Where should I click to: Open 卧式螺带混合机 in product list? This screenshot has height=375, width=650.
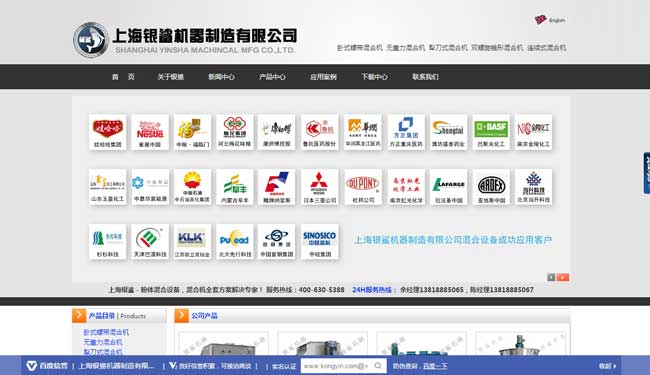(x=106, y=332)
